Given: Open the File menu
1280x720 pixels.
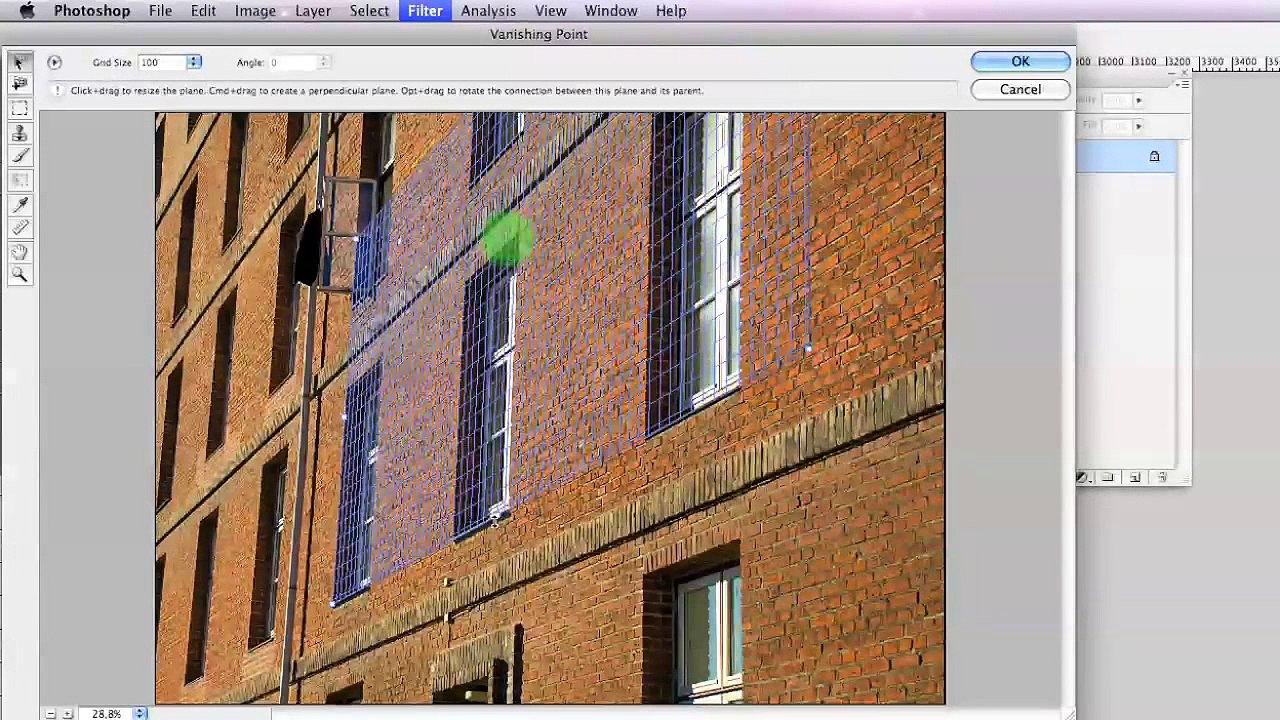Looking at the screenshot, I should (x=160, y=11).
